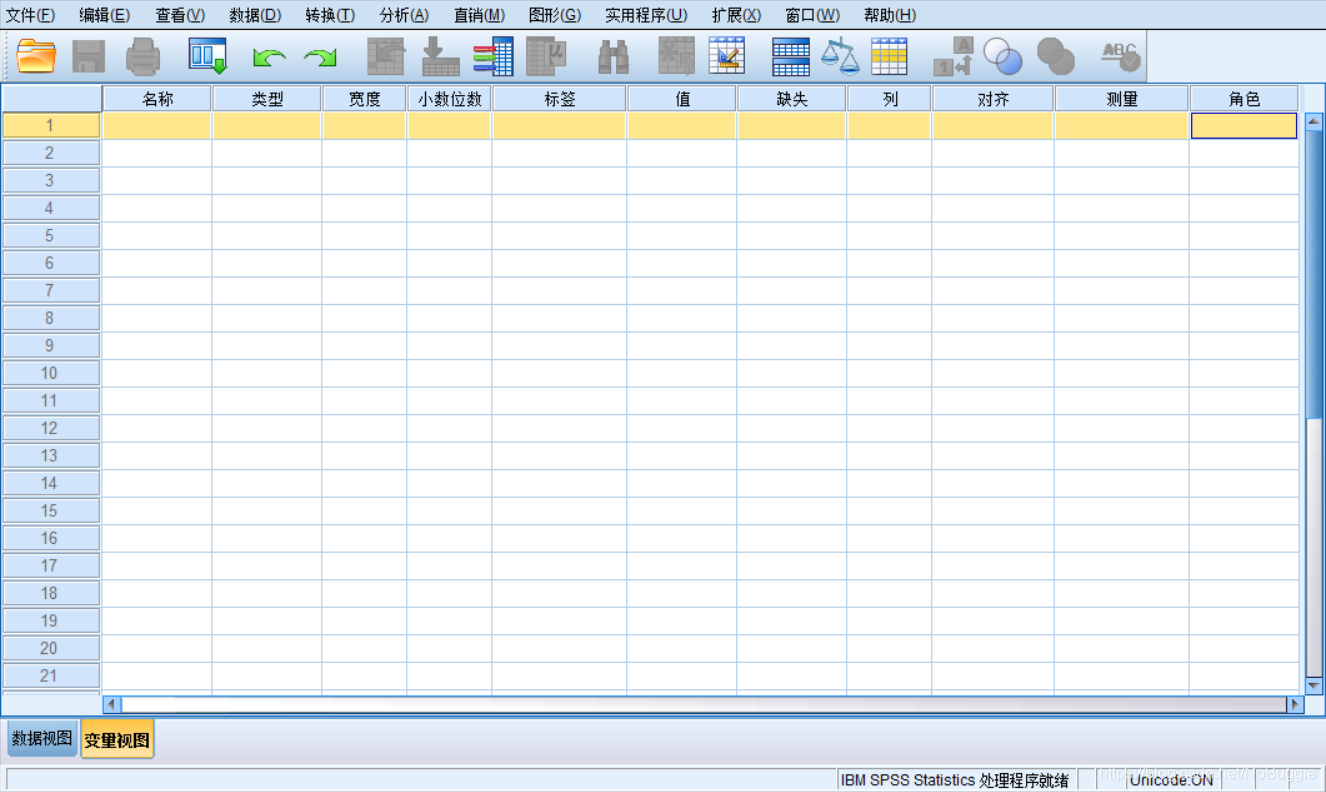This screenshot has width=1326, height=792.
Task: Choose the Insert variable toolbar icon
Action: pos(727,56)
